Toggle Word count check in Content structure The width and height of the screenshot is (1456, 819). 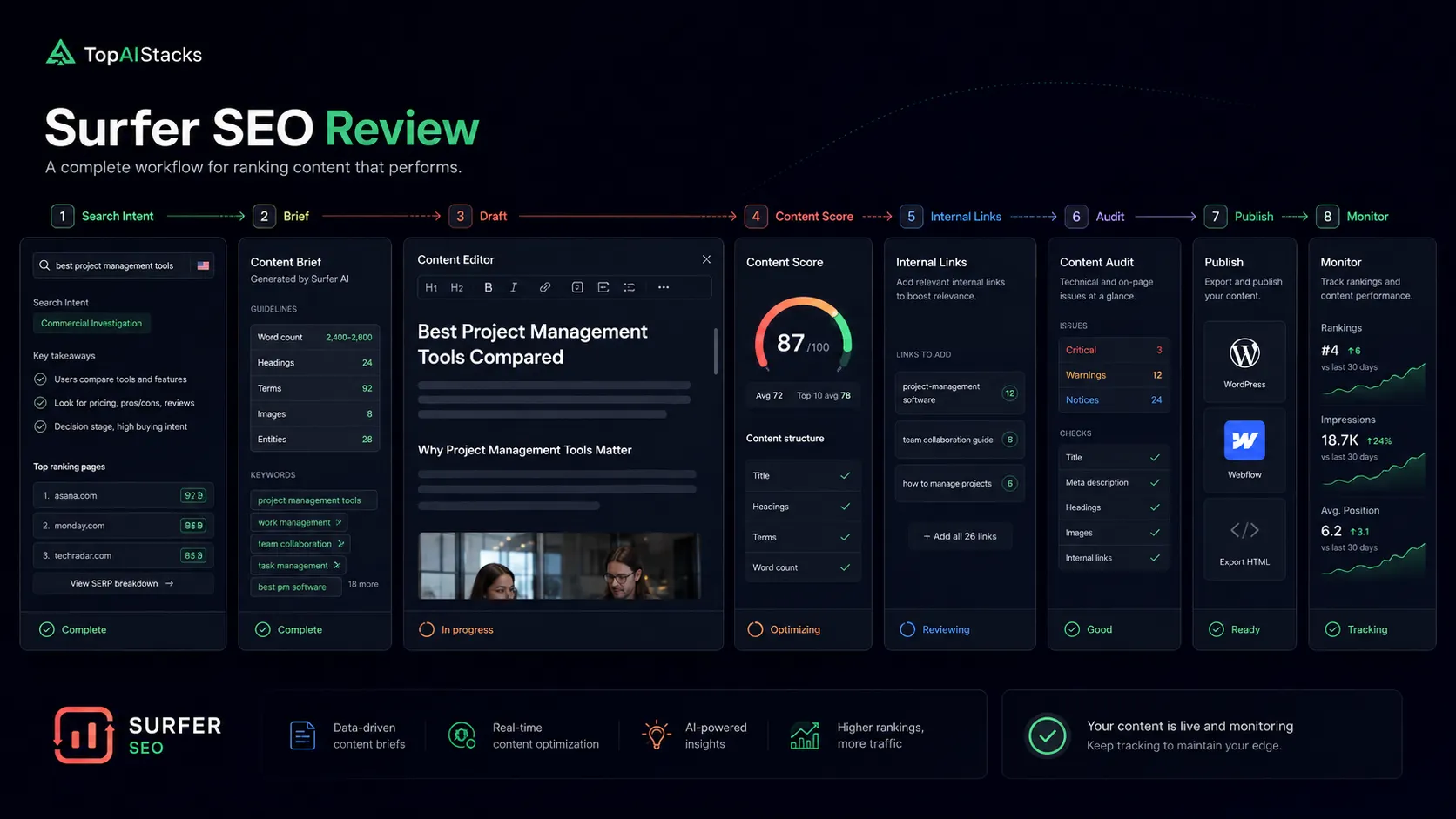[845, 567]
